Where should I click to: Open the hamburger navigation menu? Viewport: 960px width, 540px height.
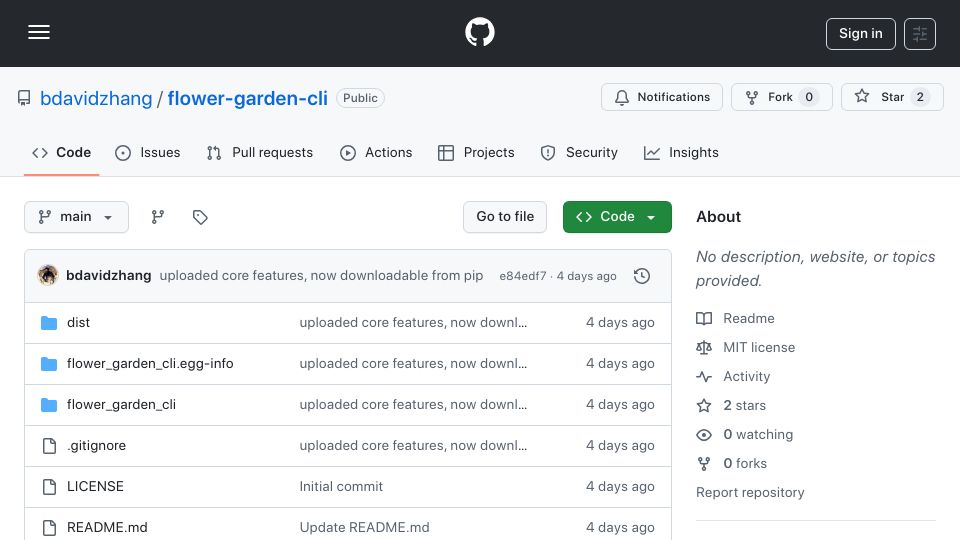pyautogui.click(x=39, y=32)
